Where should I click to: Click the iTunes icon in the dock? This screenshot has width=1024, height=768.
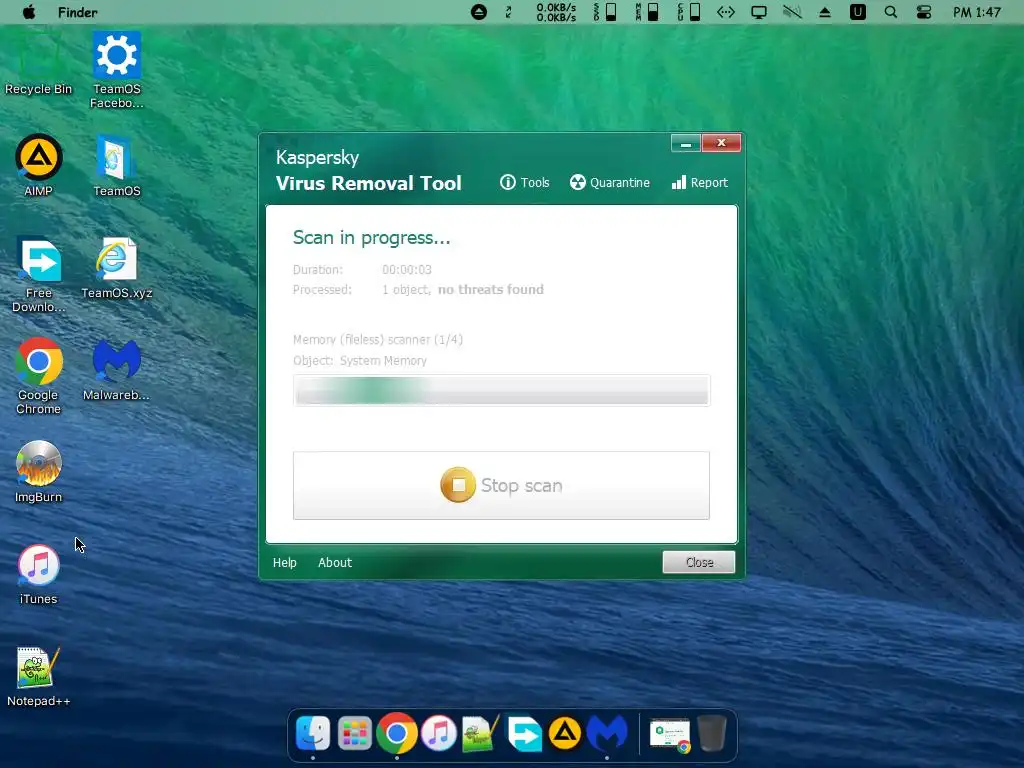tap(438, 733)
